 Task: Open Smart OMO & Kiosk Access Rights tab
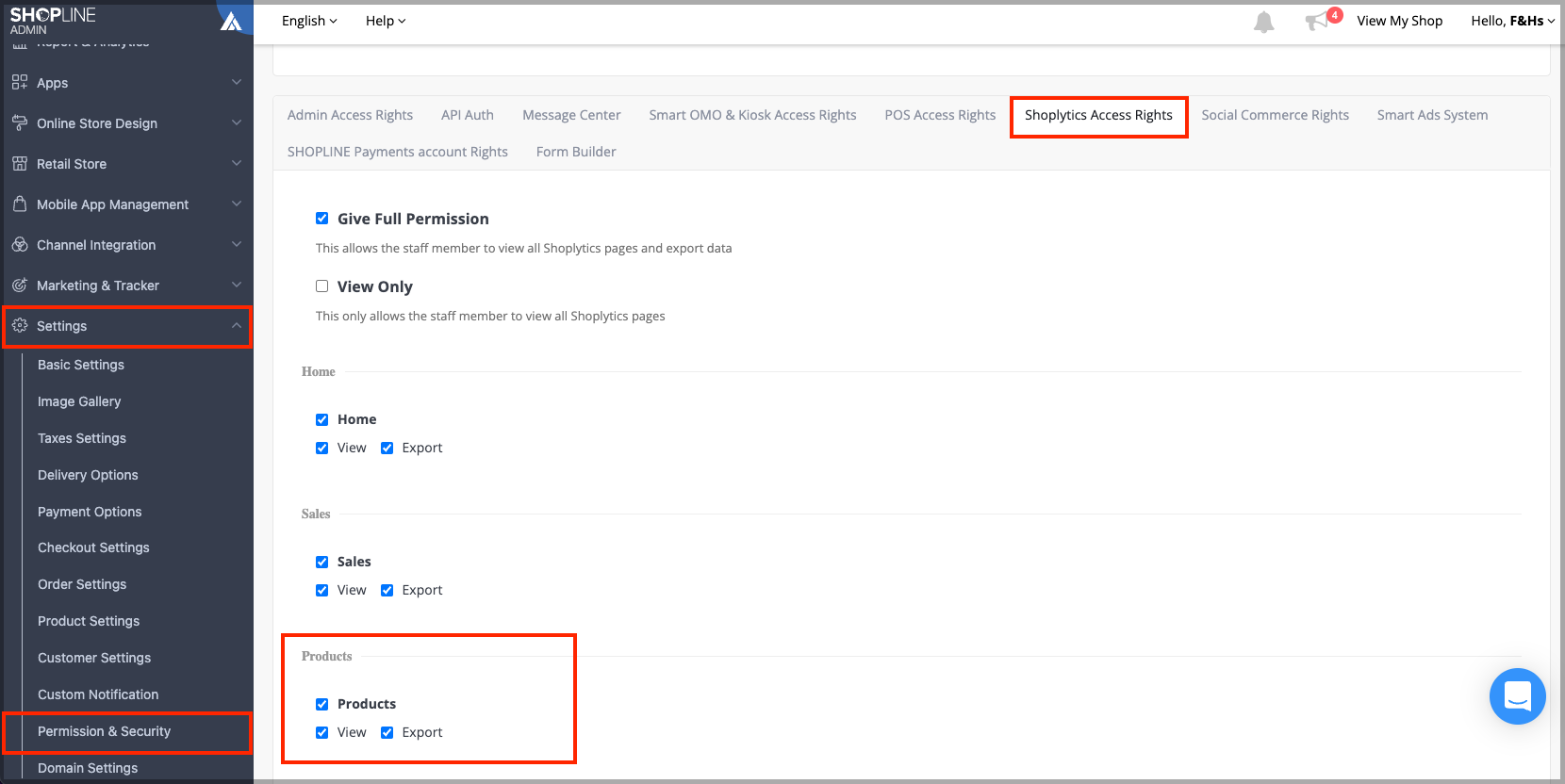tap(752, 115)
